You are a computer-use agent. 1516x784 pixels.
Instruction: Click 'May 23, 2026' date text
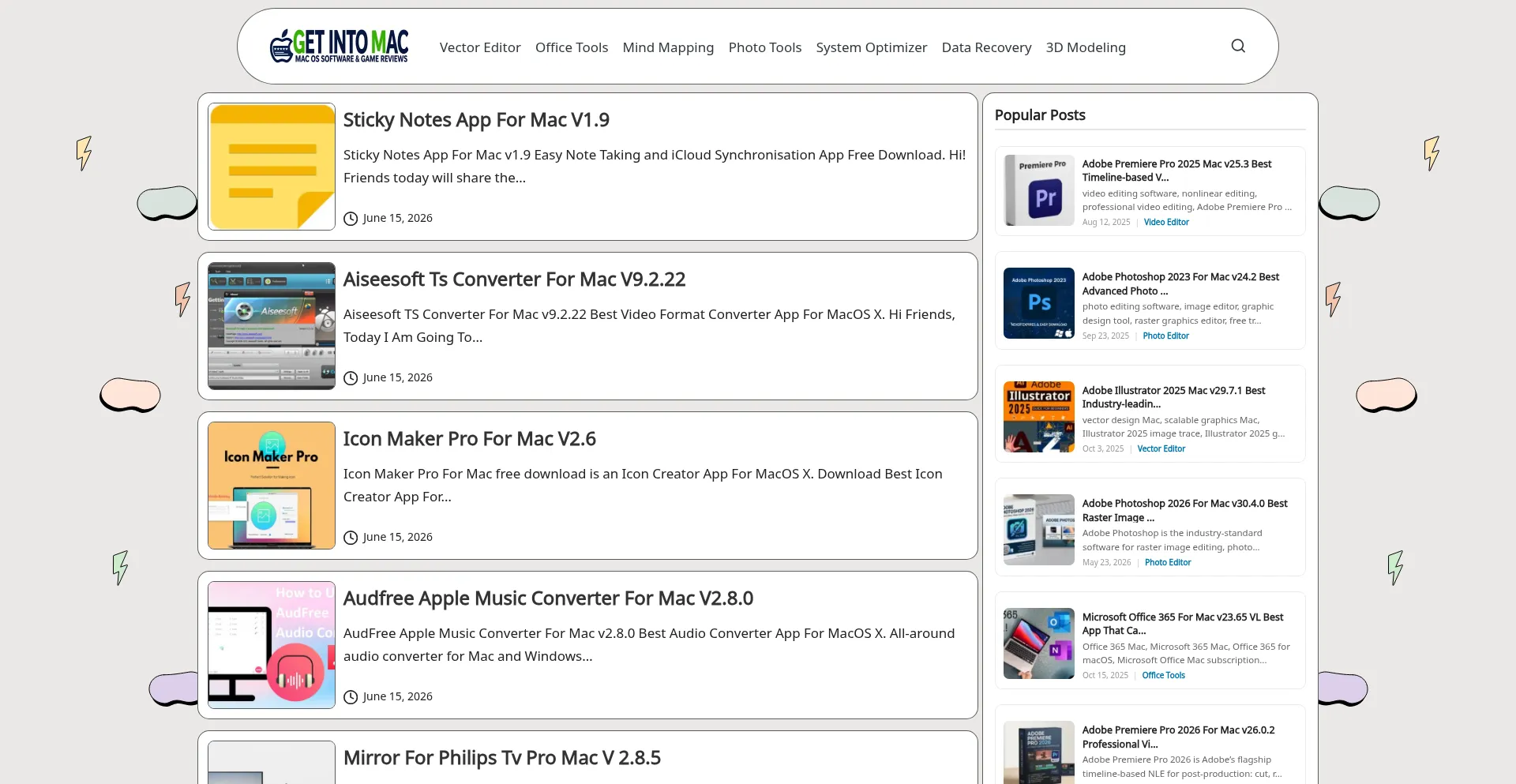pyautogui.click(x=1106, y=563)
